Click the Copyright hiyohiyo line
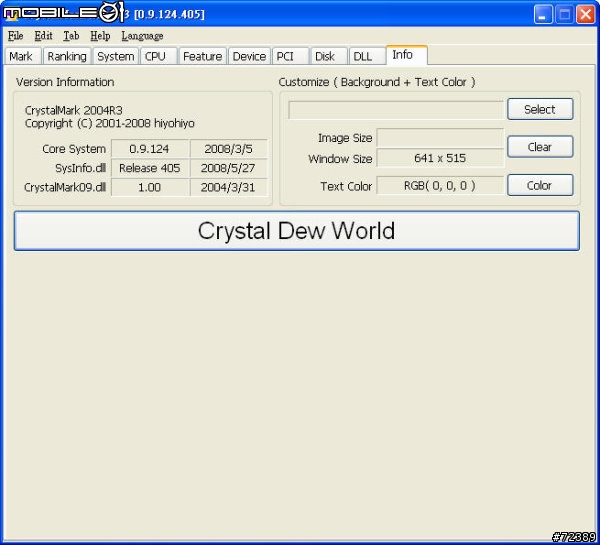This screenshot has width=600, height=545. tap(109, 123)
